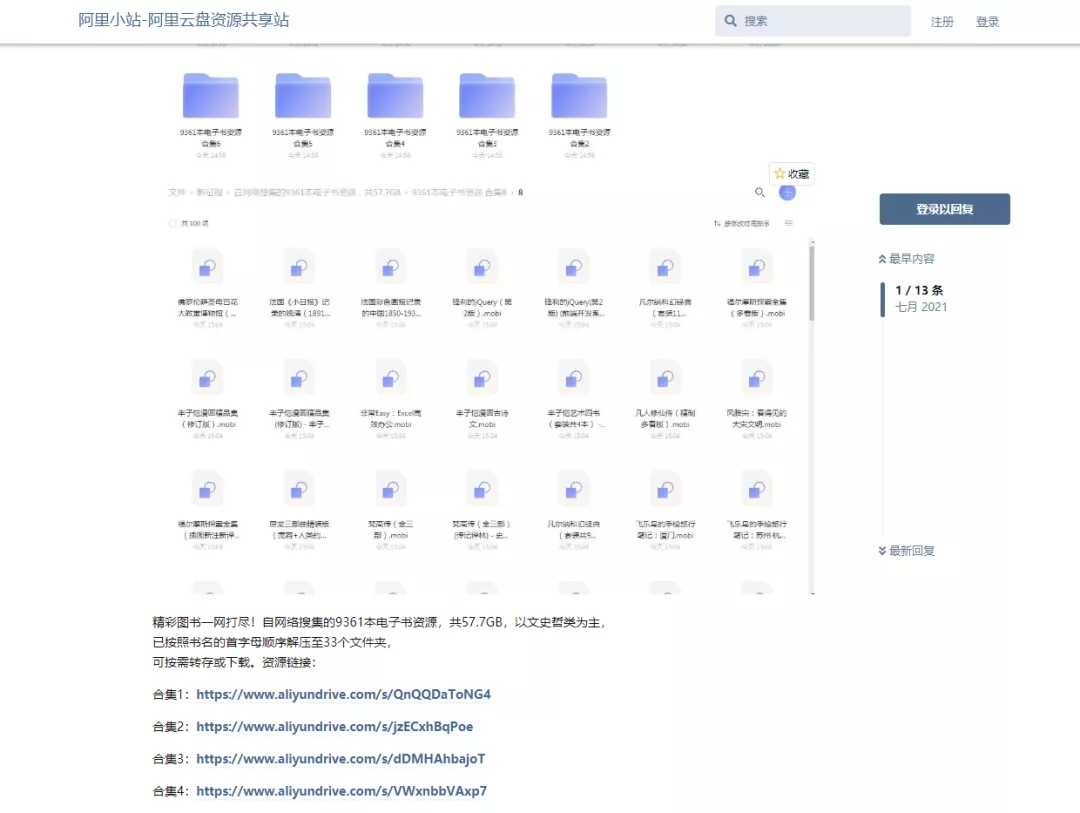Click the list view icon beside the sort option
The image size is (1080, 813).
click(x=789, y=223)
